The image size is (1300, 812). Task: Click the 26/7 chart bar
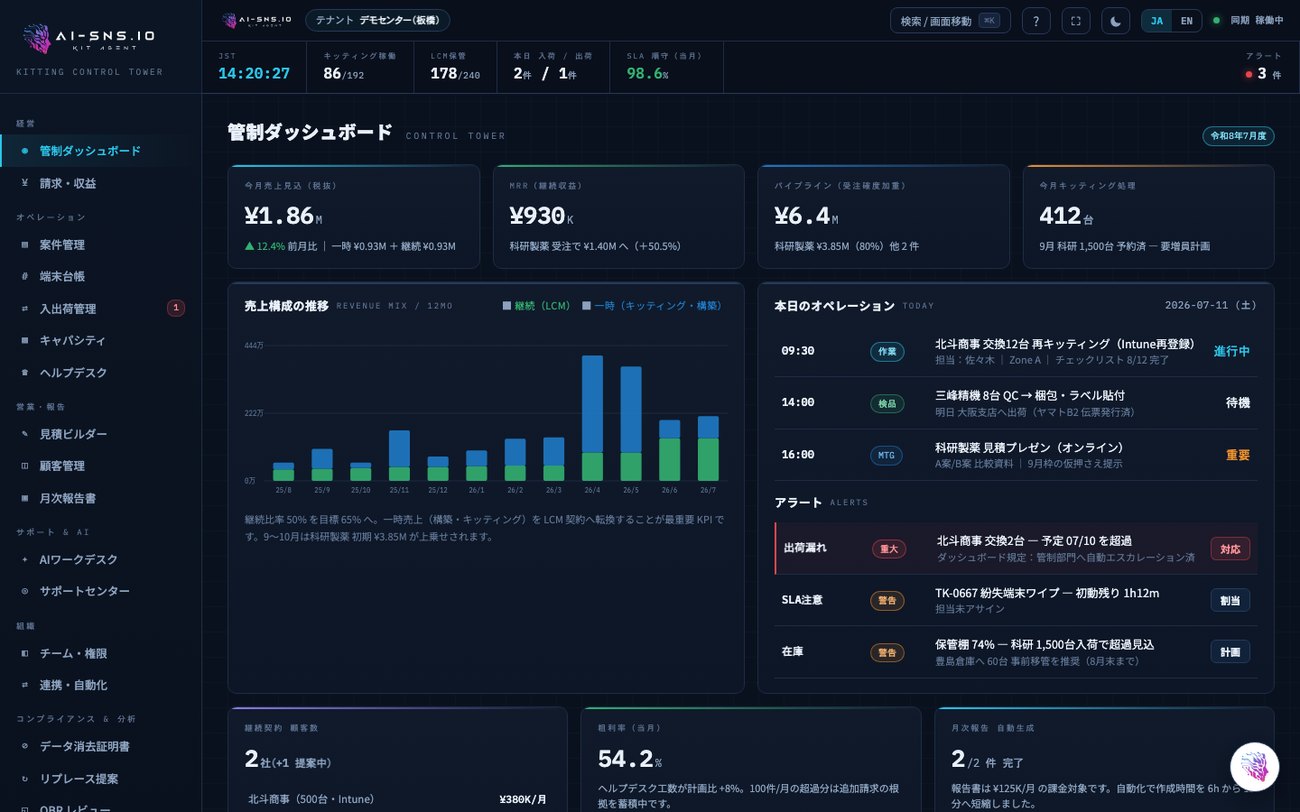708,448
